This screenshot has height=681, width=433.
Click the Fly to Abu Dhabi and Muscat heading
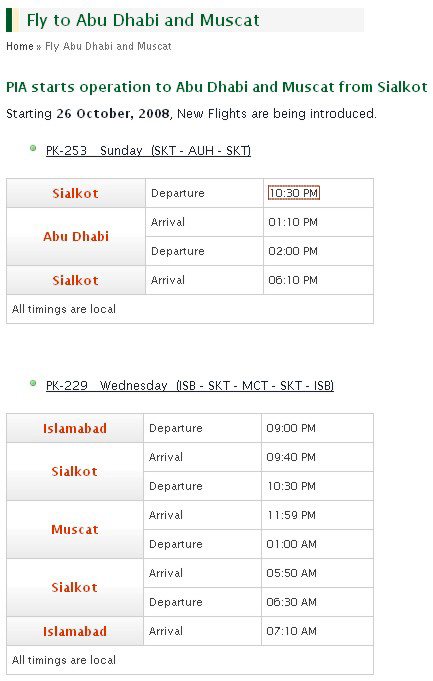click(143, 20)
